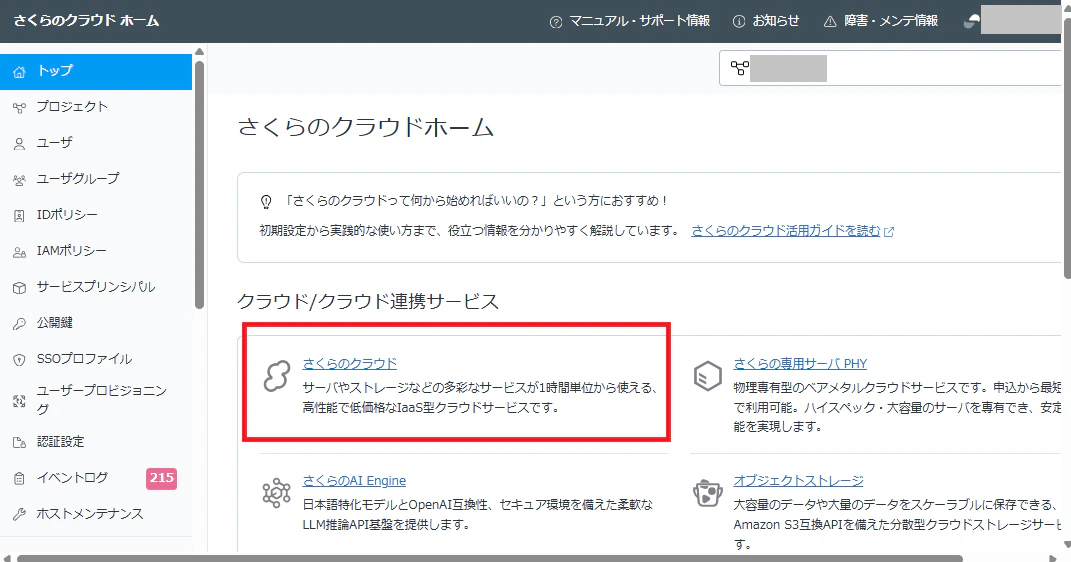Open the ユーザ sidebar menu item

tap(96, 143)
